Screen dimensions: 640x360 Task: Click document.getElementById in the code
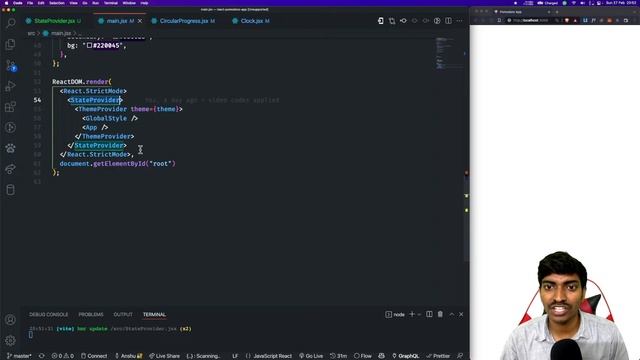coord(102,164)
